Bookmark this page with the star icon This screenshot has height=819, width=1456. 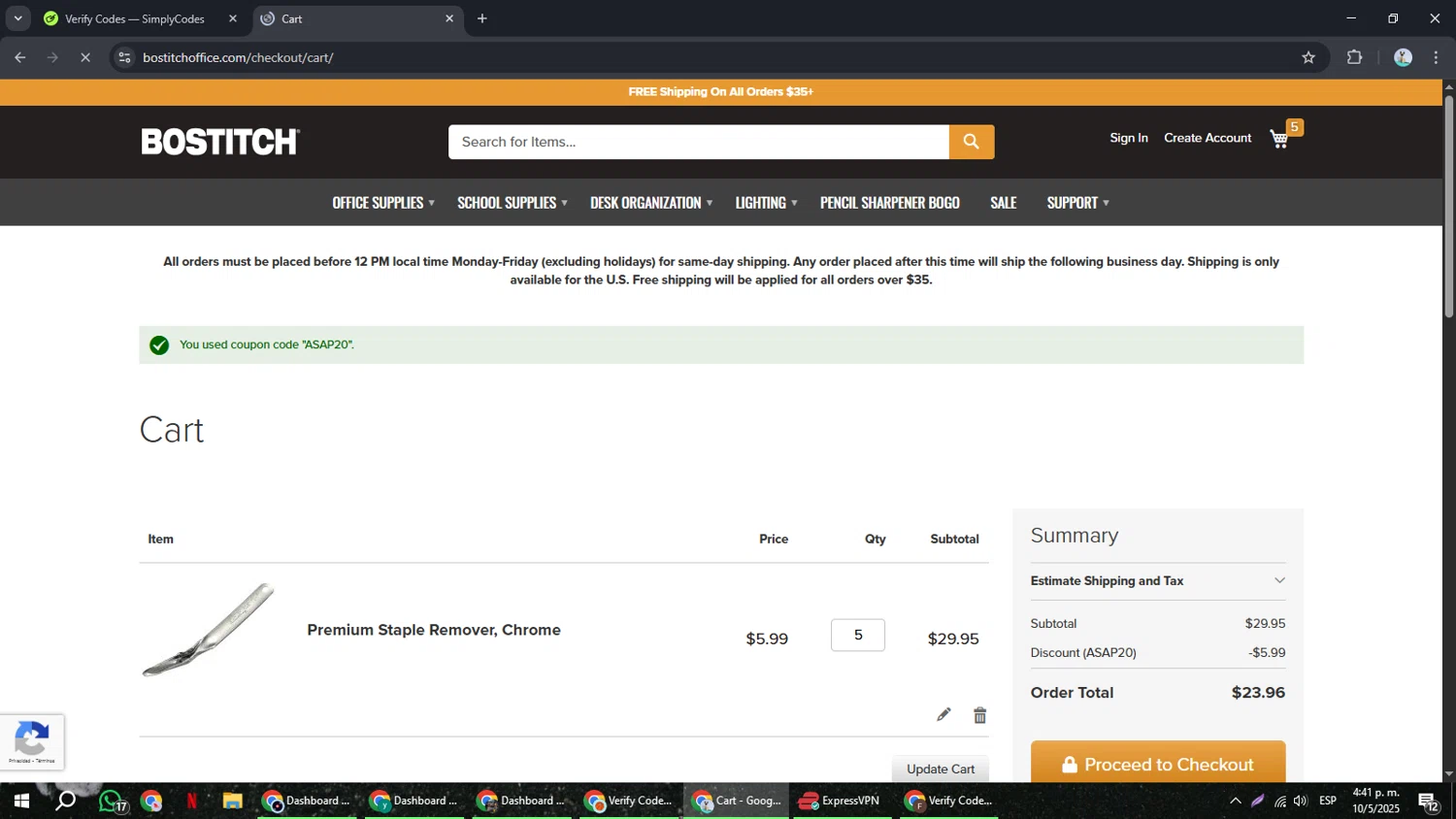click(x=1308, y=58)
